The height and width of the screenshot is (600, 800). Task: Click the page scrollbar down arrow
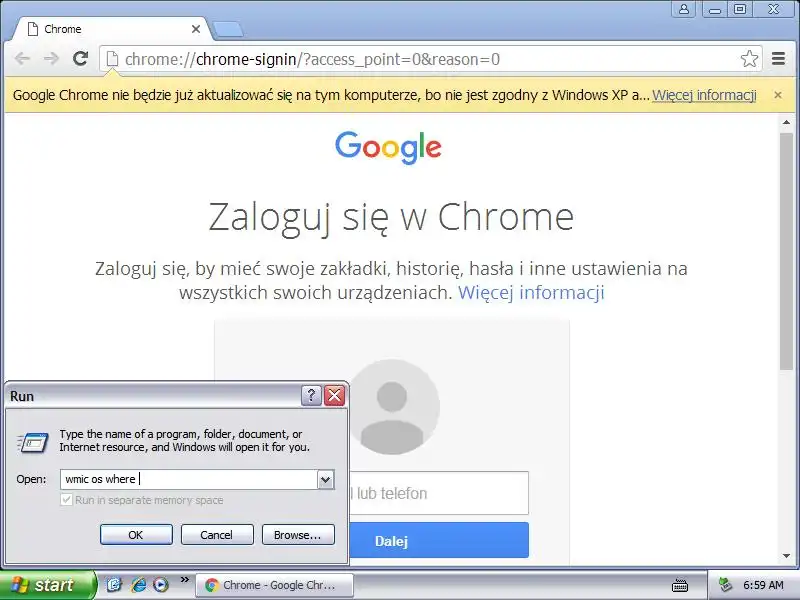pyautogui.click(x=786, y=556)
